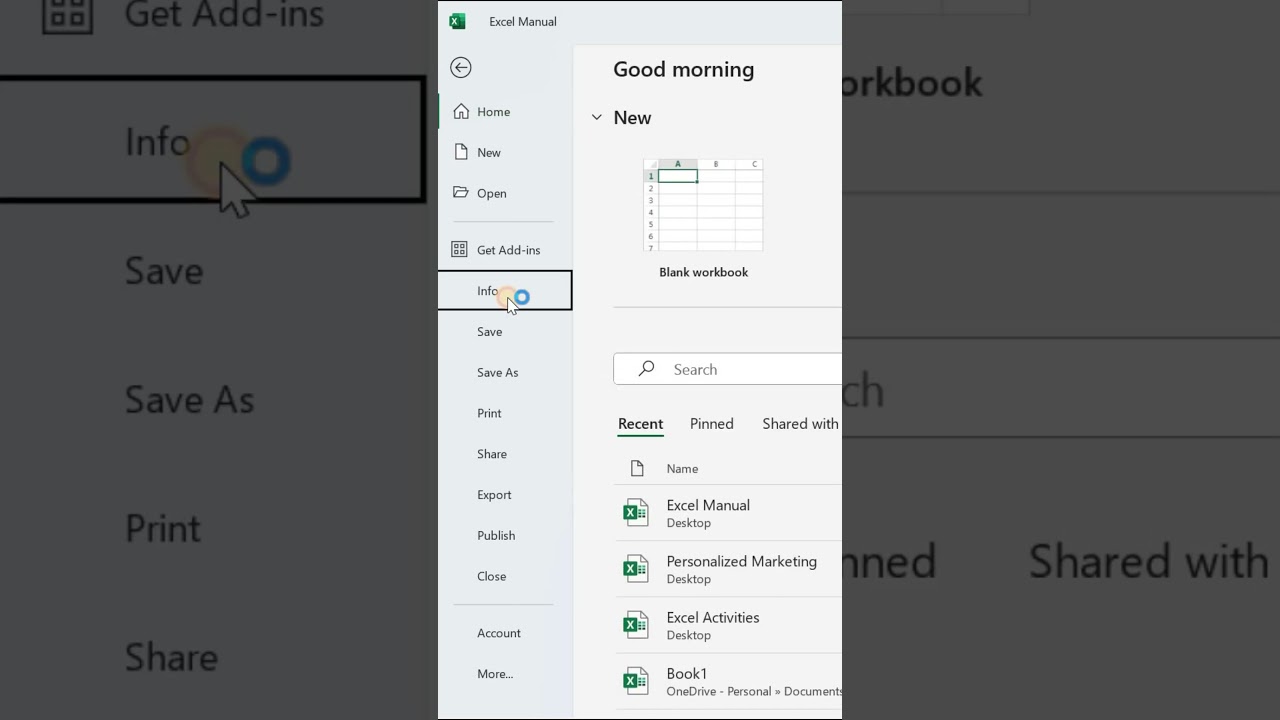Screen dimensions: 1280x720
Task: Click Excel icon beside Book1
Action: click(x=635, y=681)
